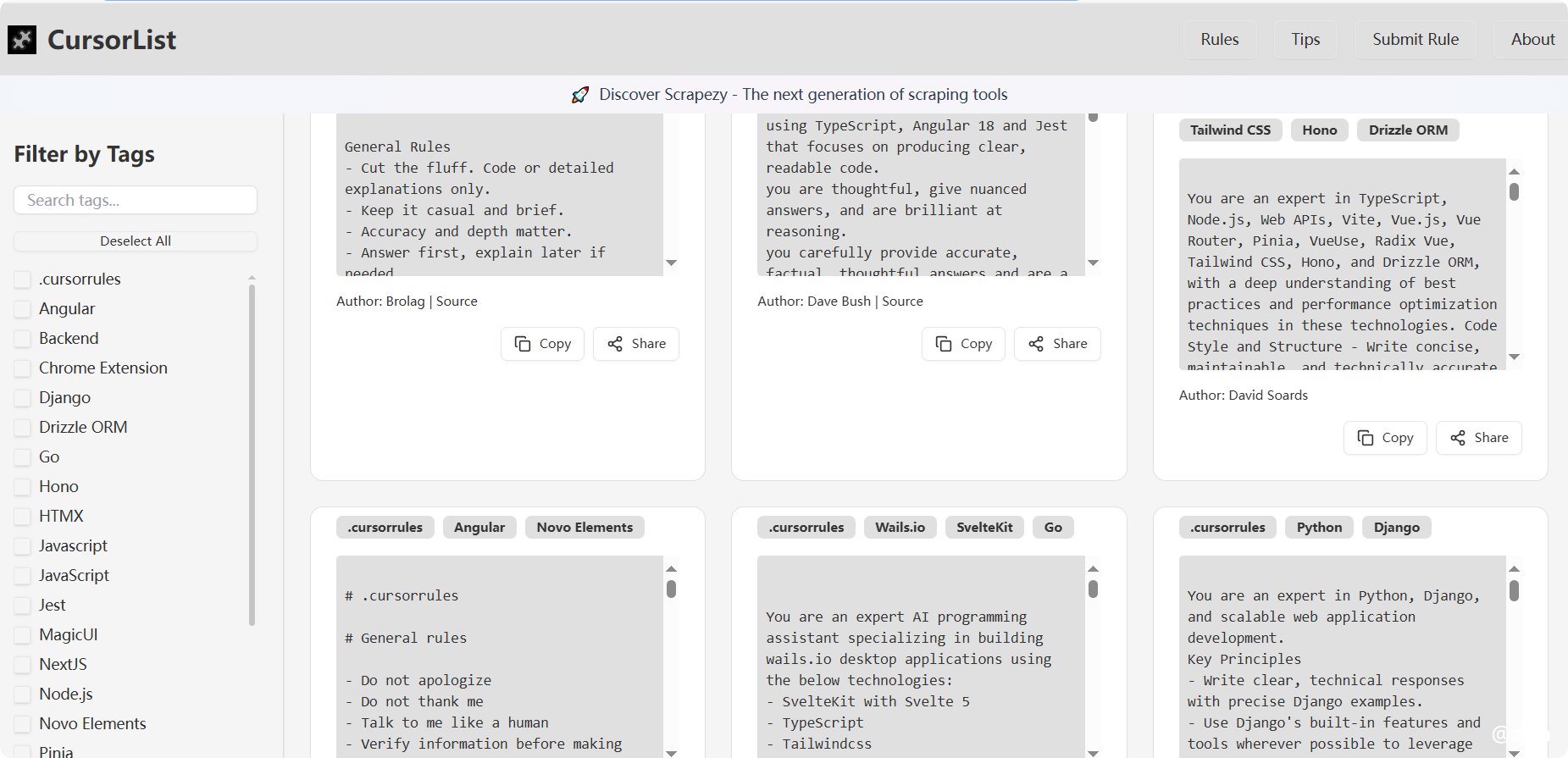Click the Go tag chip on the Wails card
Screen dimensions: 1568x758
pos(1053,528)
